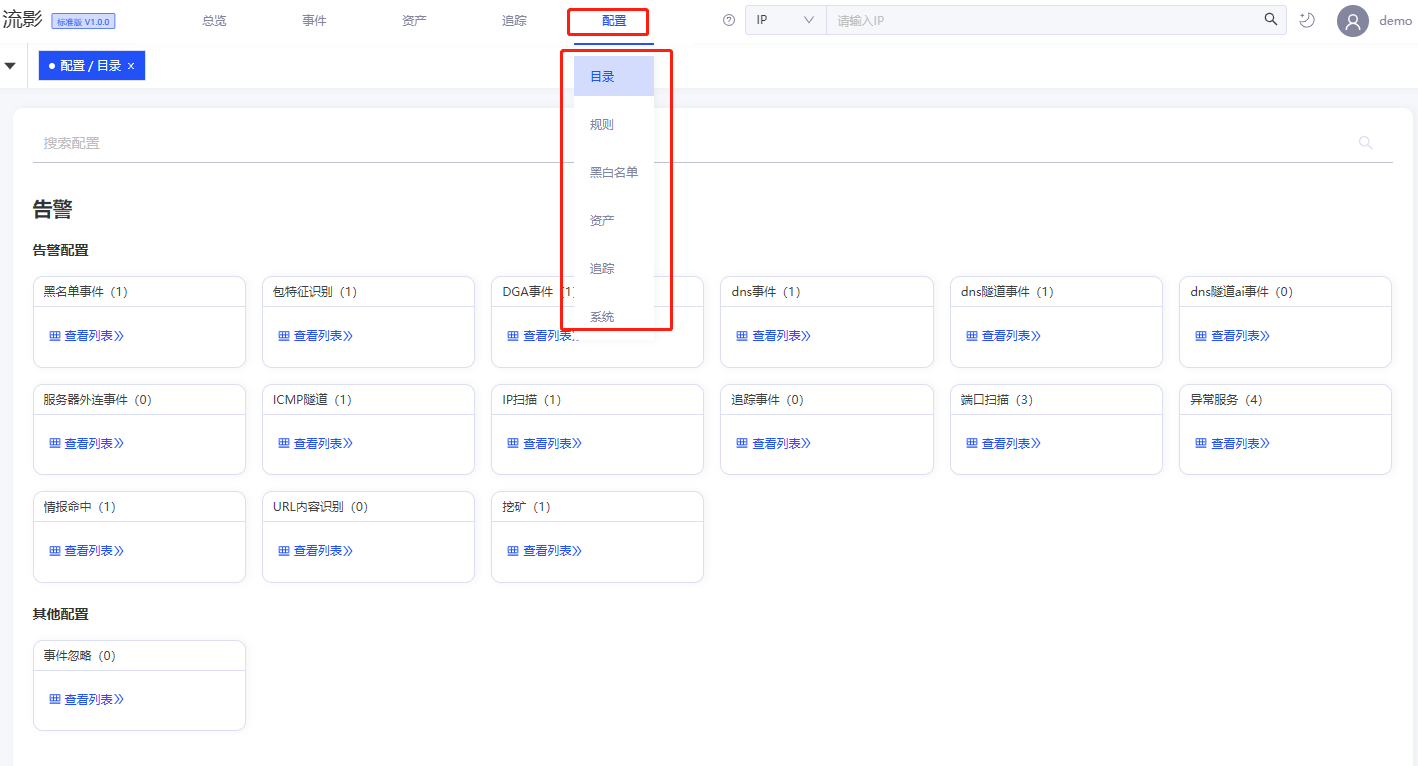Viewport: 1418px width, 766px height.
Task: View list for dns隧道ai事件
Action: pyautogui.click(x=1232, y=336)
